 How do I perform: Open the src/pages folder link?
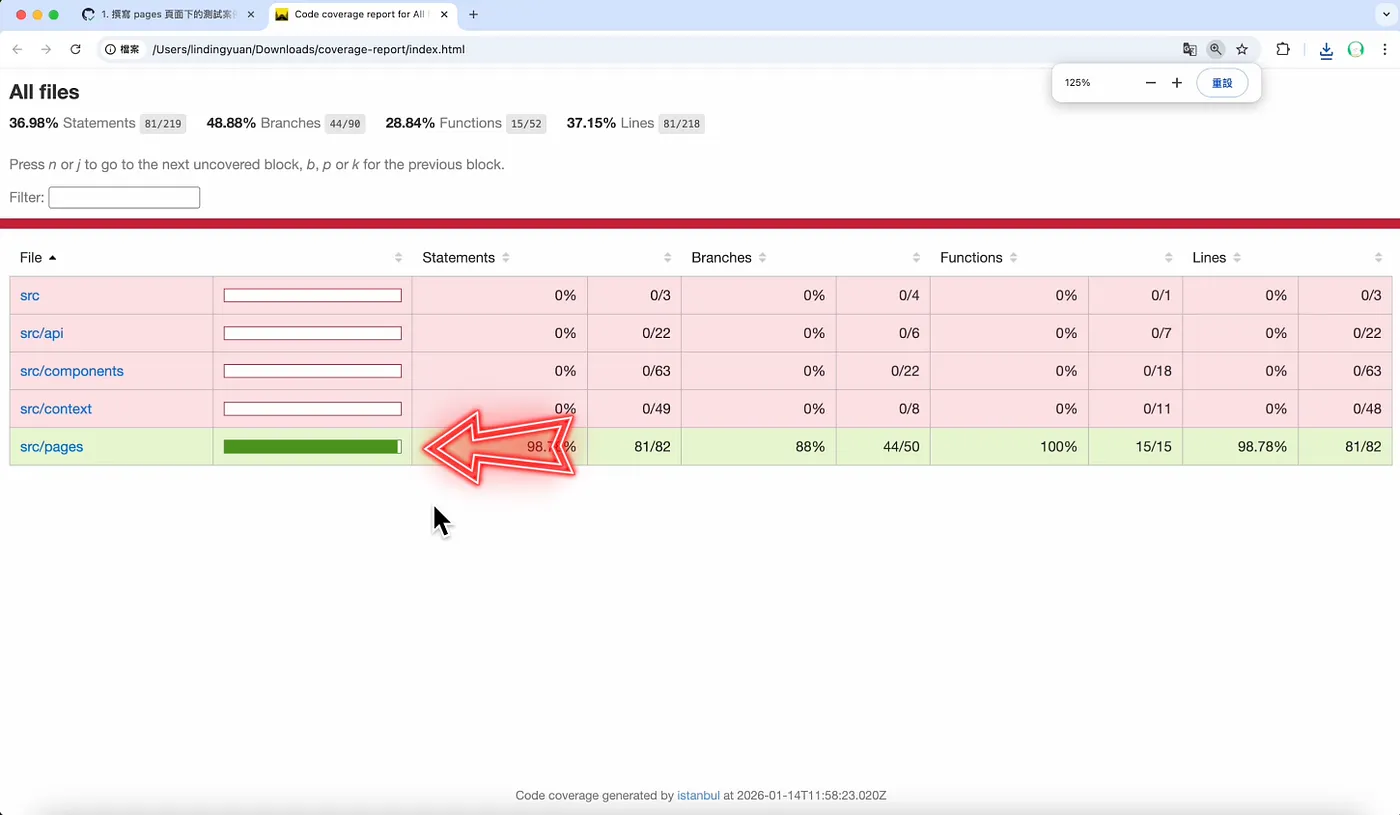51,447
